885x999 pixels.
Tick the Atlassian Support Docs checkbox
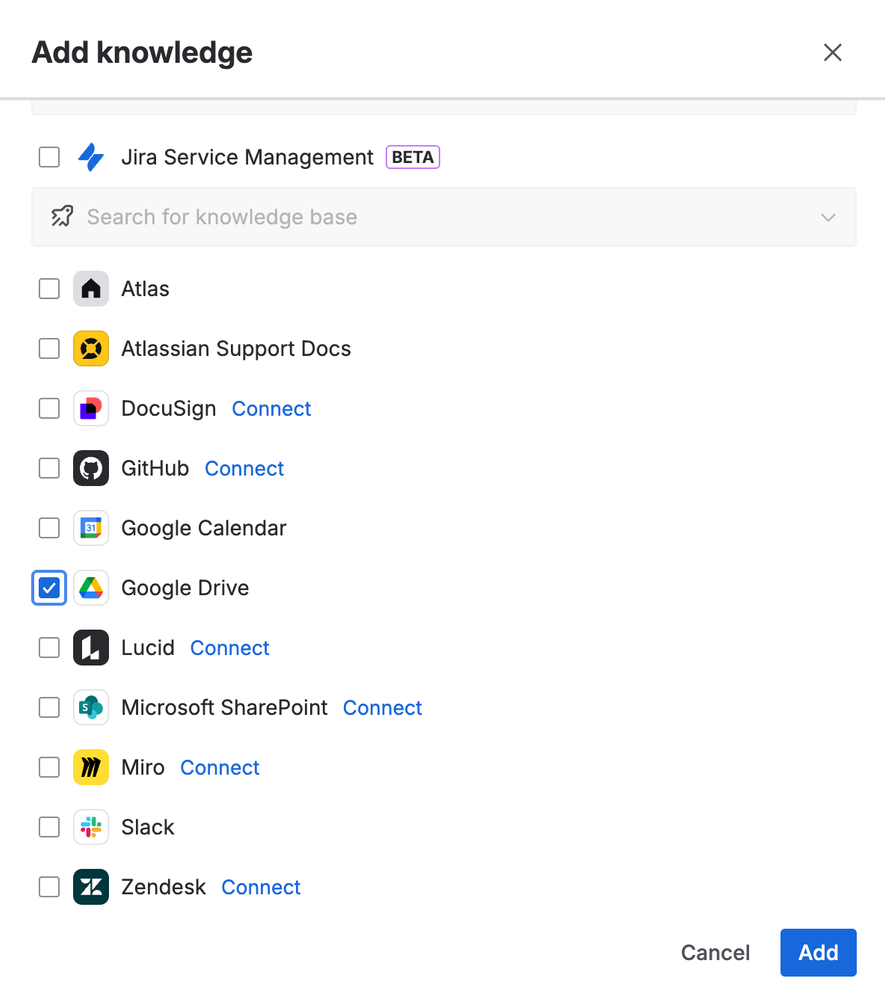pos(49,349)
